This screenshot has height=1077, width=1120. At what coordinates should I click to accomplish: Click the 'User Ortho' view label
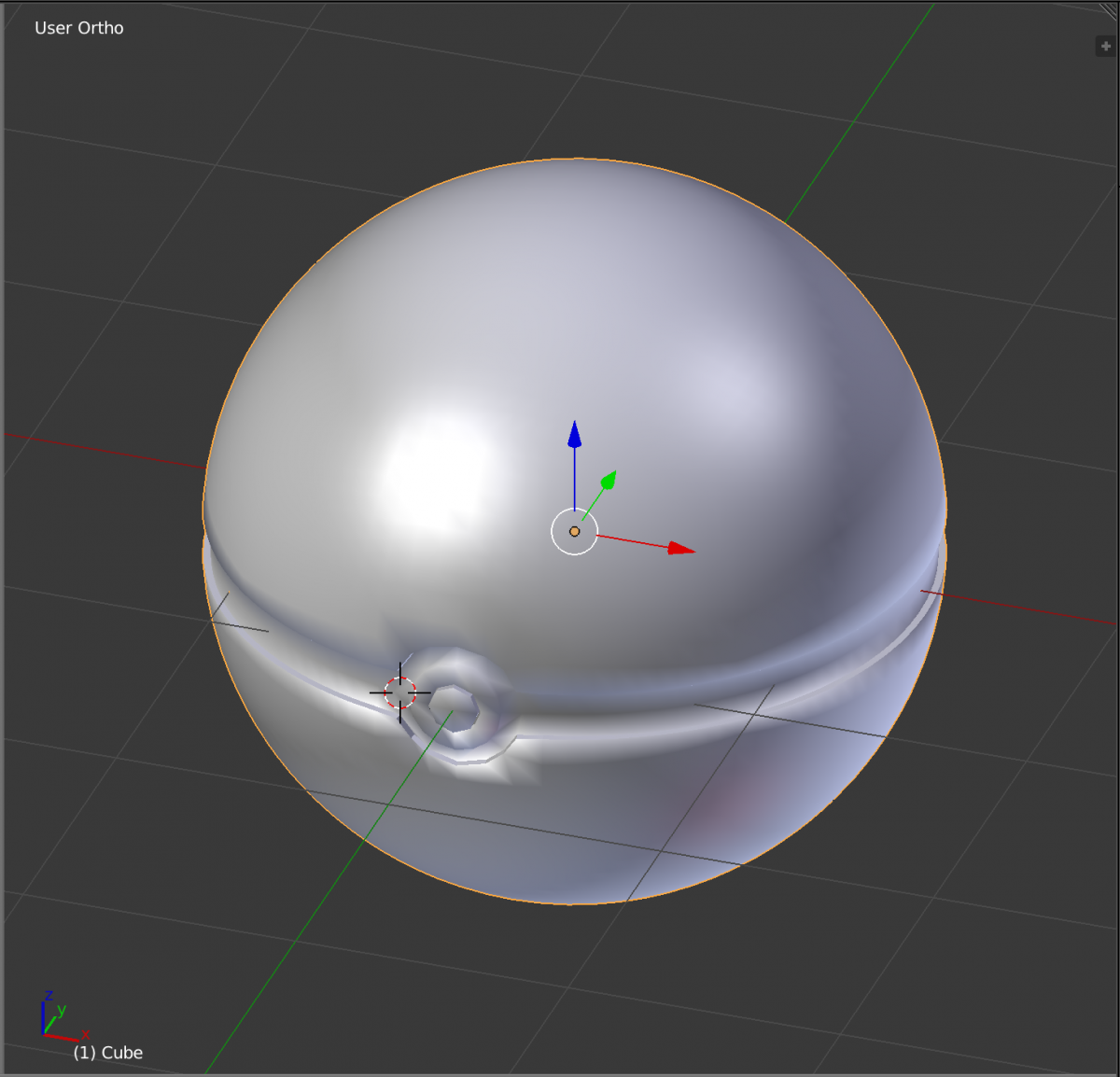(x=79, y=28)
